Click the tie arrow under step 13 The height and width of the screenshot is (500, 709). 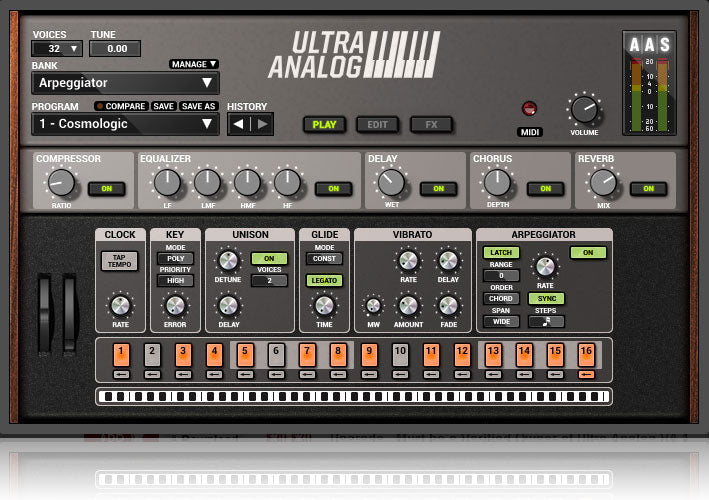pos(493,374)
